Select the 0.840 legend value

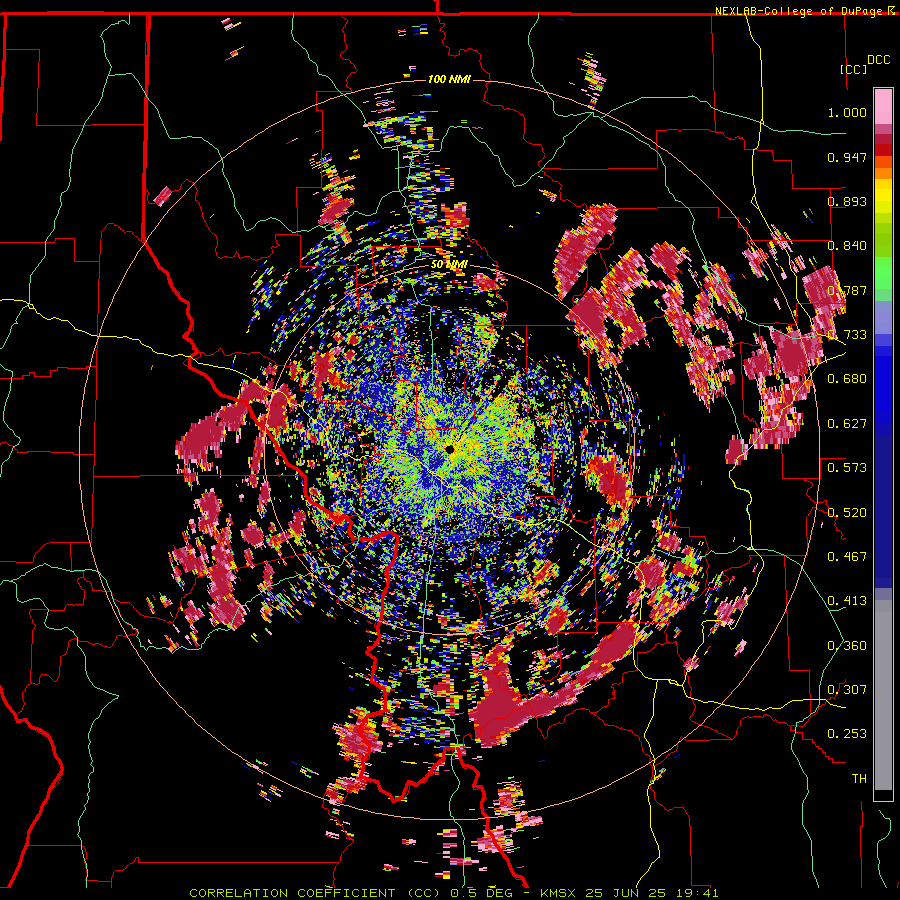point(847,246)
